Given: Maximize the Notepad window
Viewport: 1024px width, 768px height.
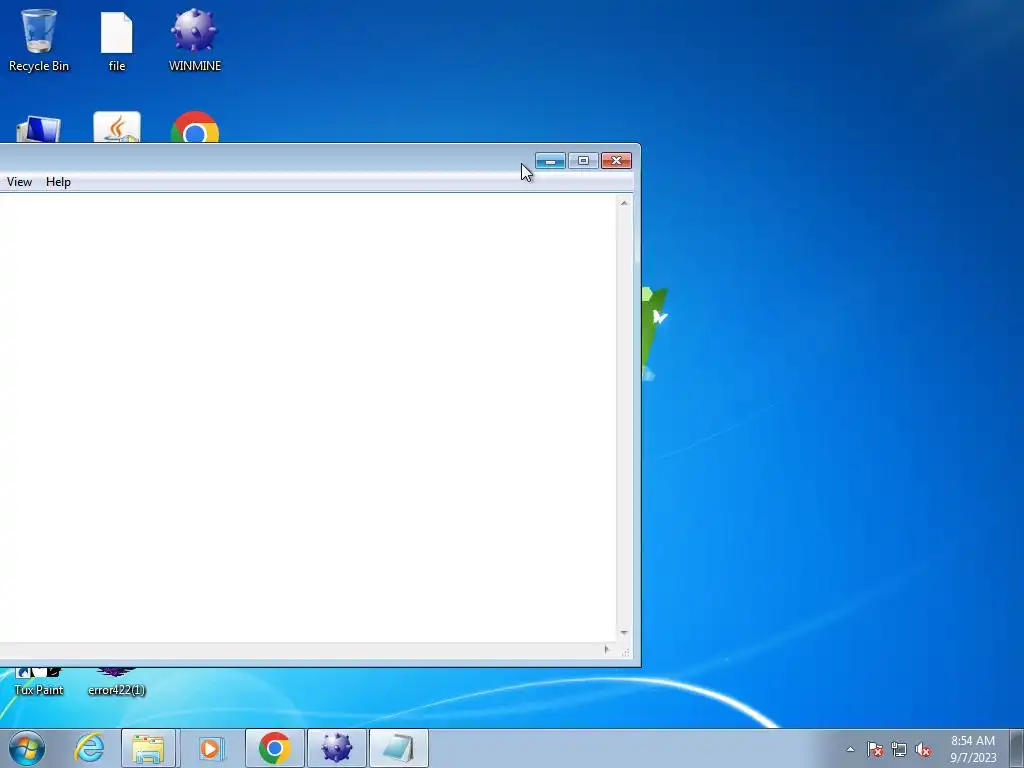Looking at the screenshot, I should click(583, 161).
